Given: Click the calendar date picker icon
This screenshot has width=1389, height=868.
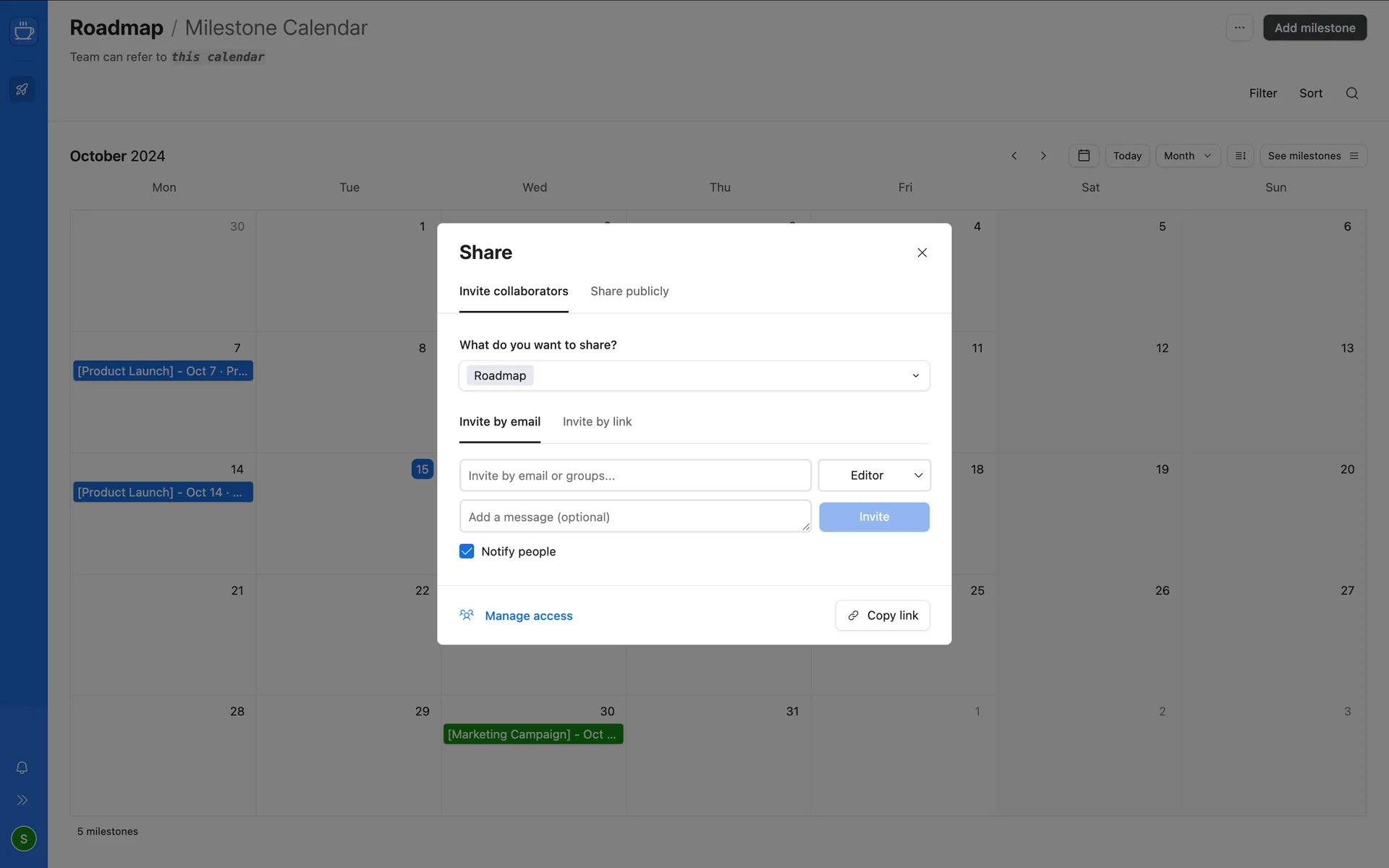Looking at the screenshot, I should pyautogui.click(x=1084, y=156).
